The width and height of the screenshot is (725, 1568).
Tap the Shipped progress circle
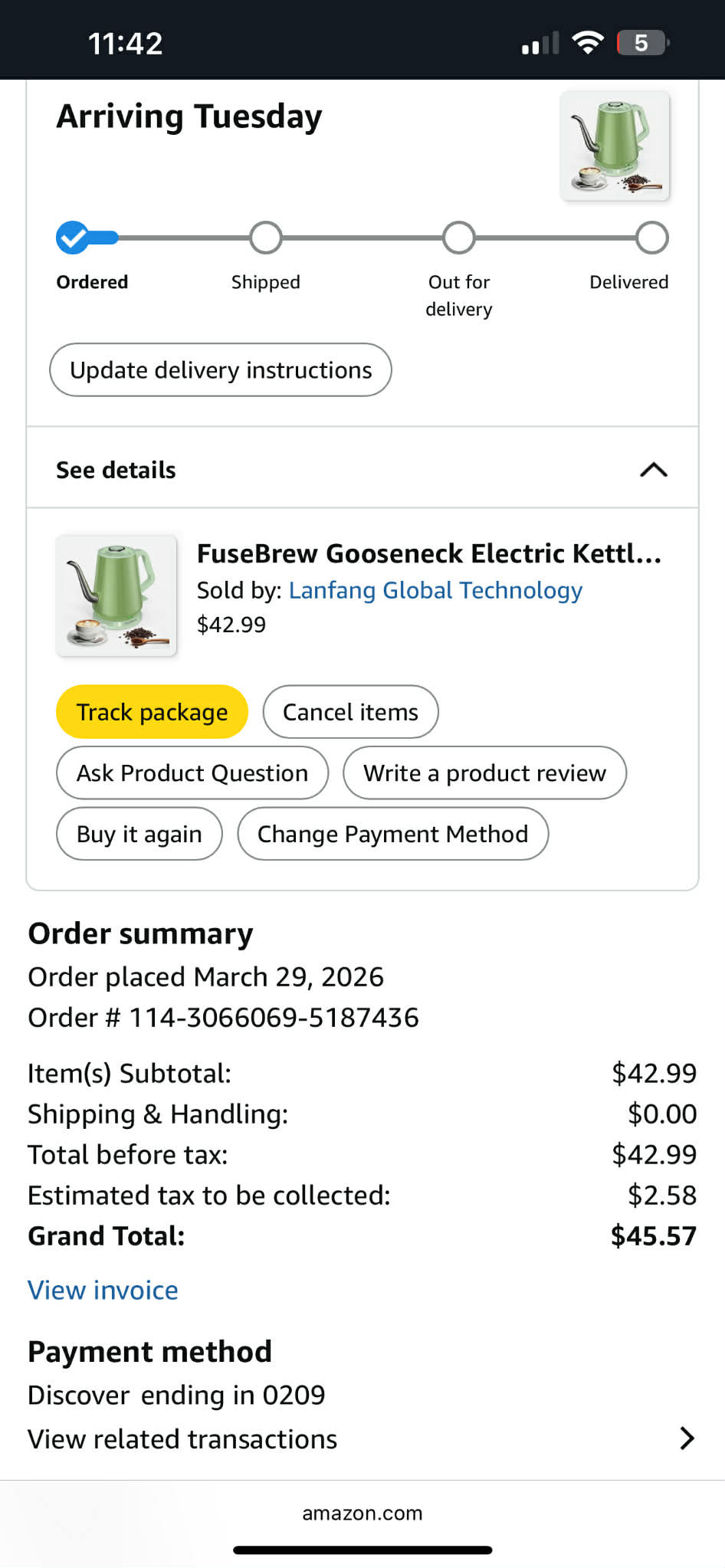coord(266,238)
